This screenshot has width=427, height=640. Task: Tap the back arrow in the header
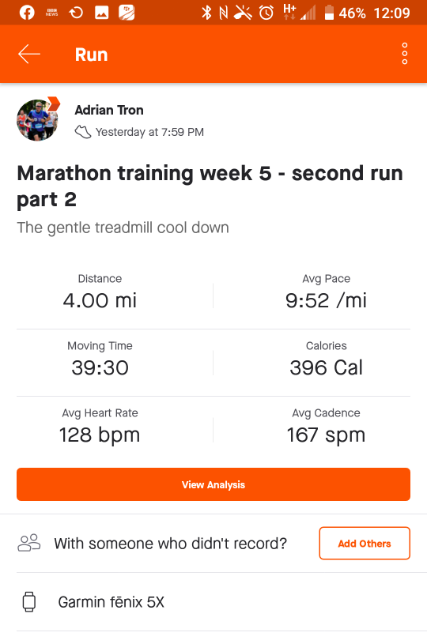tap(29, 54)
